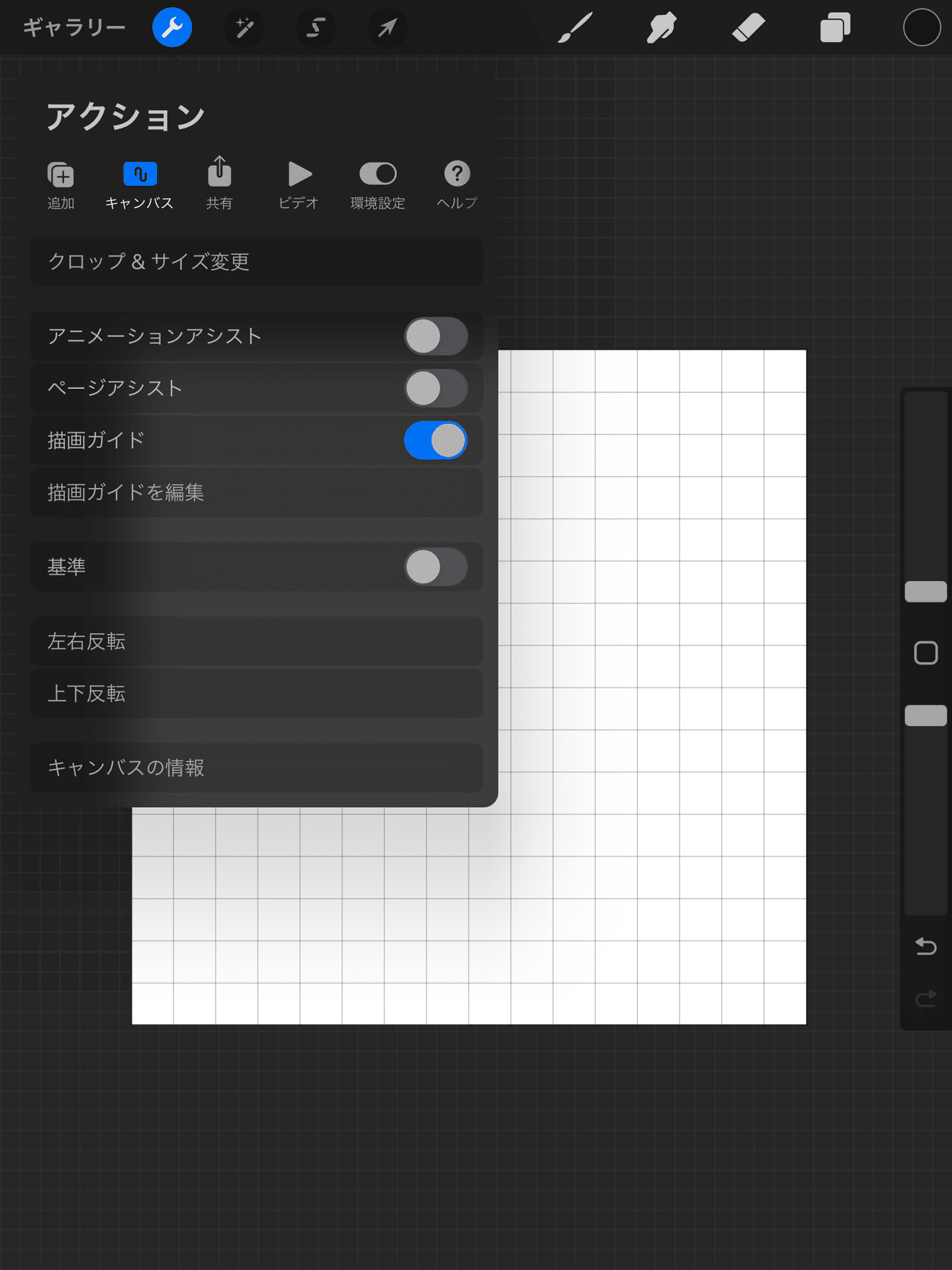Switch to the ビデオ tab
This screenshot has height=1270, width=952.
click(x=298, y=186)
